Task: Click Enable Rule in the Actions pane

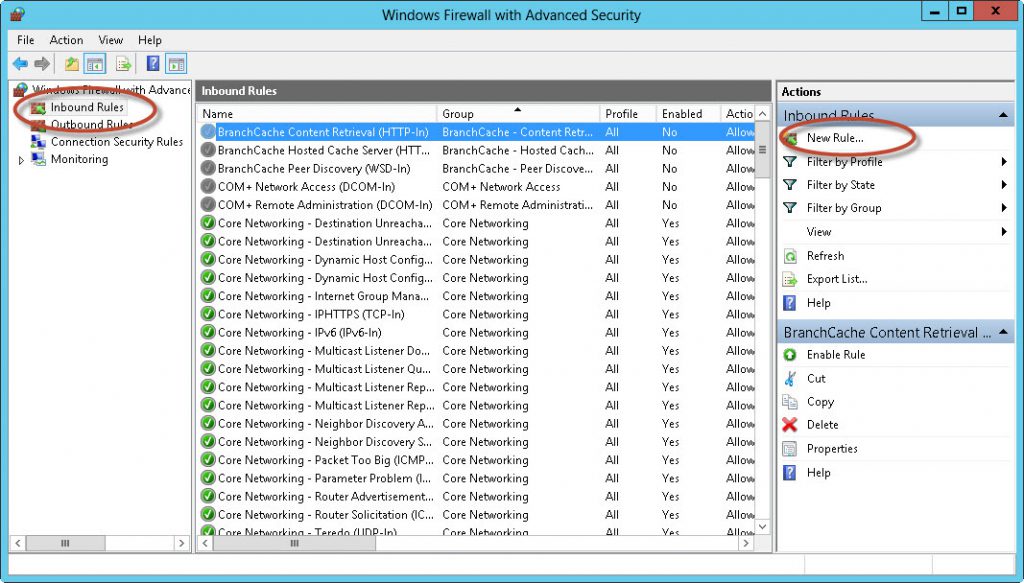Action: (x=836, y=355)
